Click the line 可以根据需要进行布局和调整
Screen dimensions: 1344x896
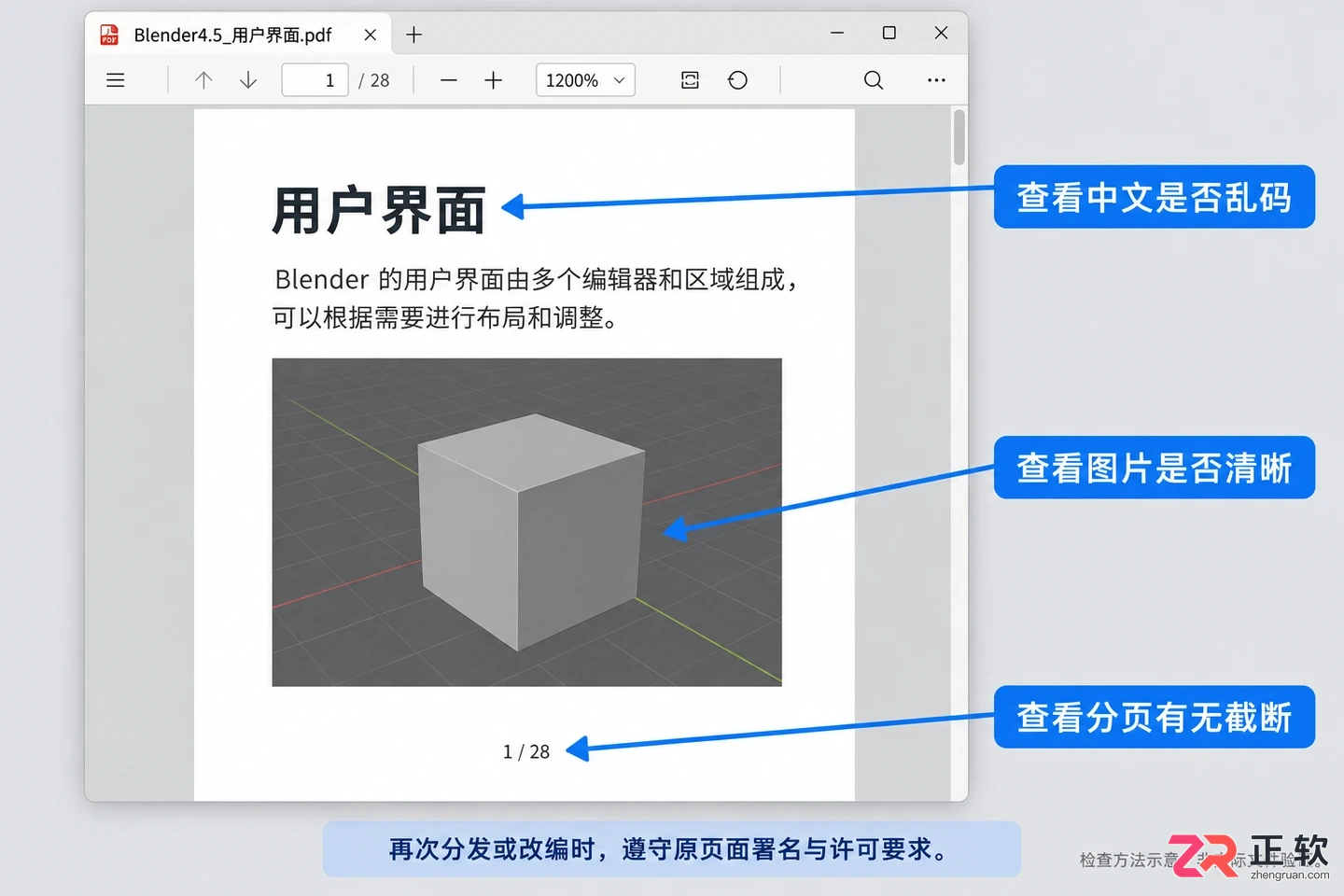point(445,317)
